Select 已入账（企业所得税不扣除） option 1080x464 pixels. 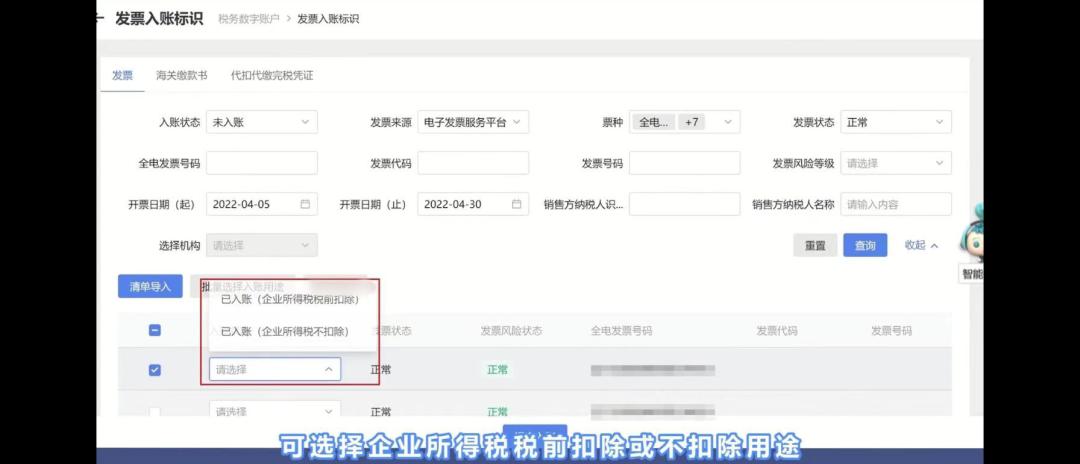click(x=284, y=331)
